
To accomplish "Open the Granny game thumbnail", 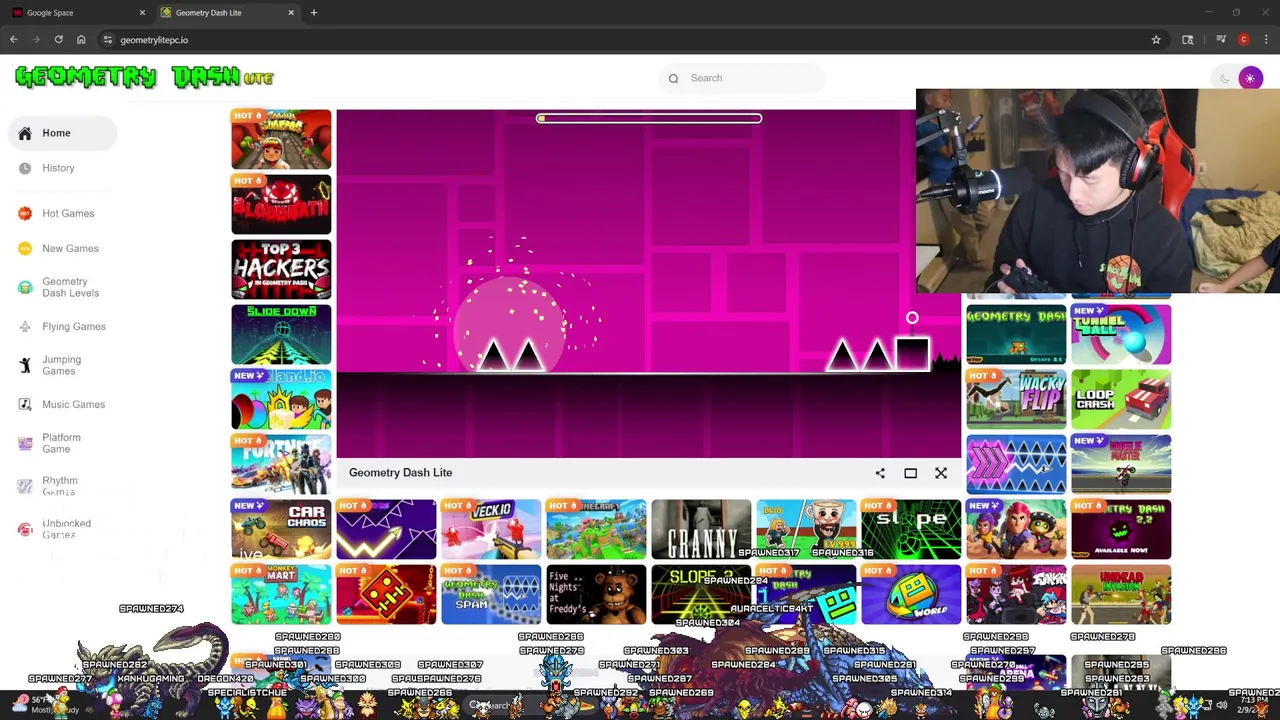I will point(701,529).
